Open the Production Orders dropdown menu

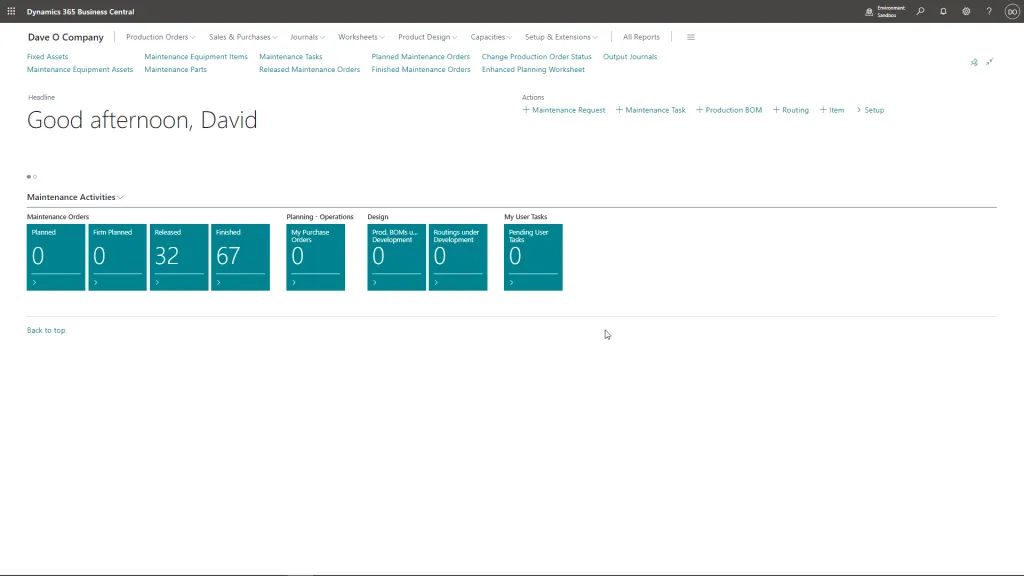[159, 36]
